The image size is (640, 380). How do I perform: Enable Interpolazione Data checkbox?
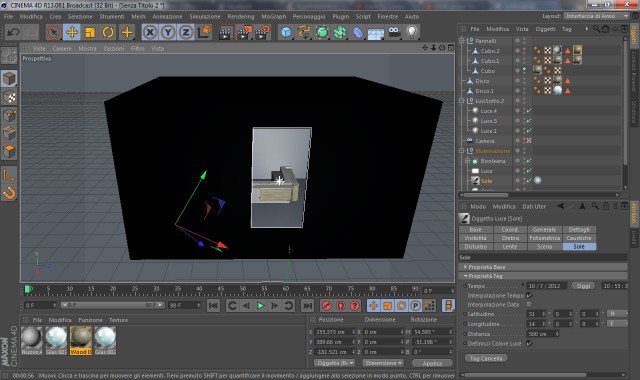[x=529, y=304]
